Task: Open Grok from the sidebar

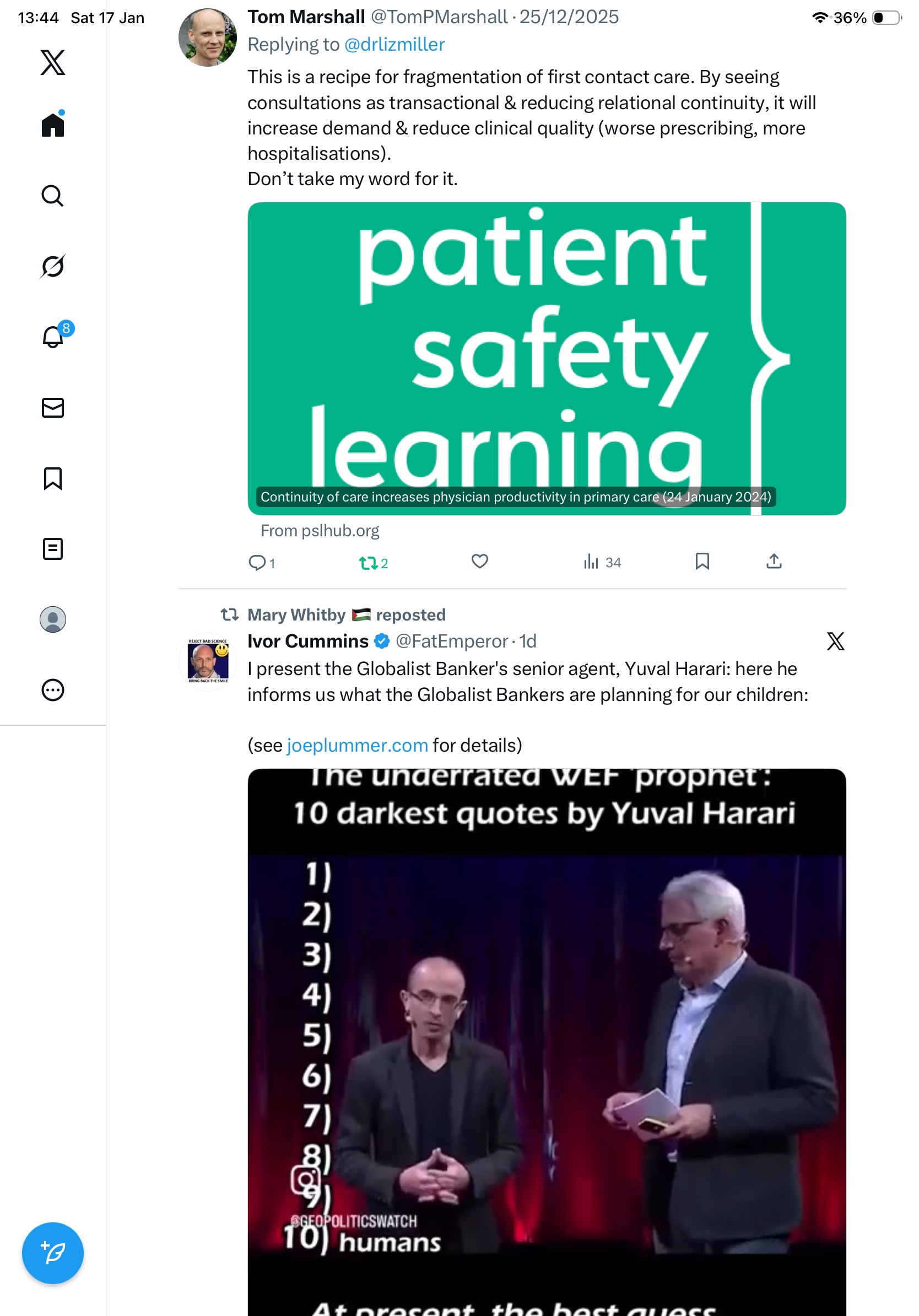Action: [x=53, y=266]
